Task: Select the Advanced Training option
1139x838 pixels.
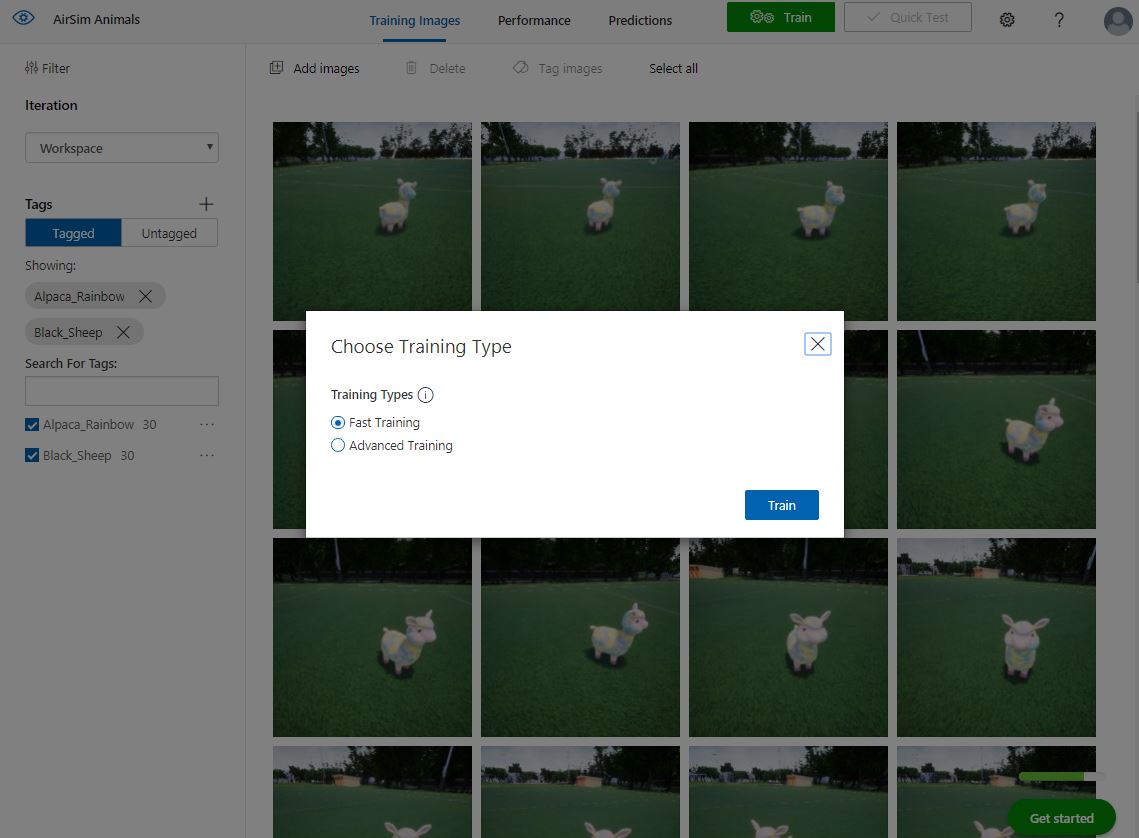Action: tap(338, 445)
